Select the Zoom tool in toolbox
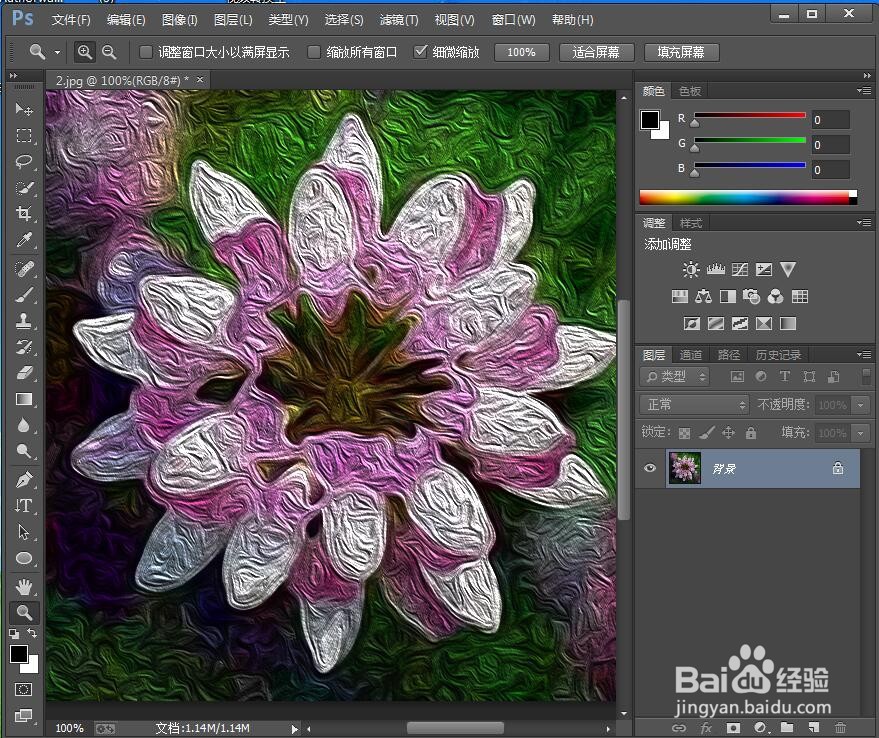 coord(24,612)
